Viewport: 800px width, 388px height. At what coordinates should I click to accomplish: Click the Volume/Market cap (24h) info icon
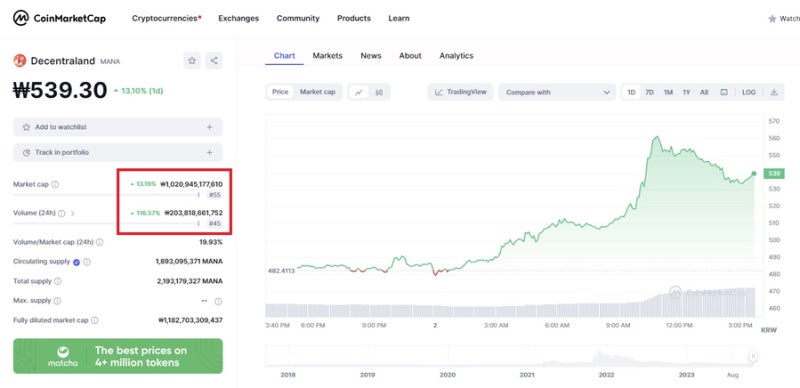pos(99,242)
